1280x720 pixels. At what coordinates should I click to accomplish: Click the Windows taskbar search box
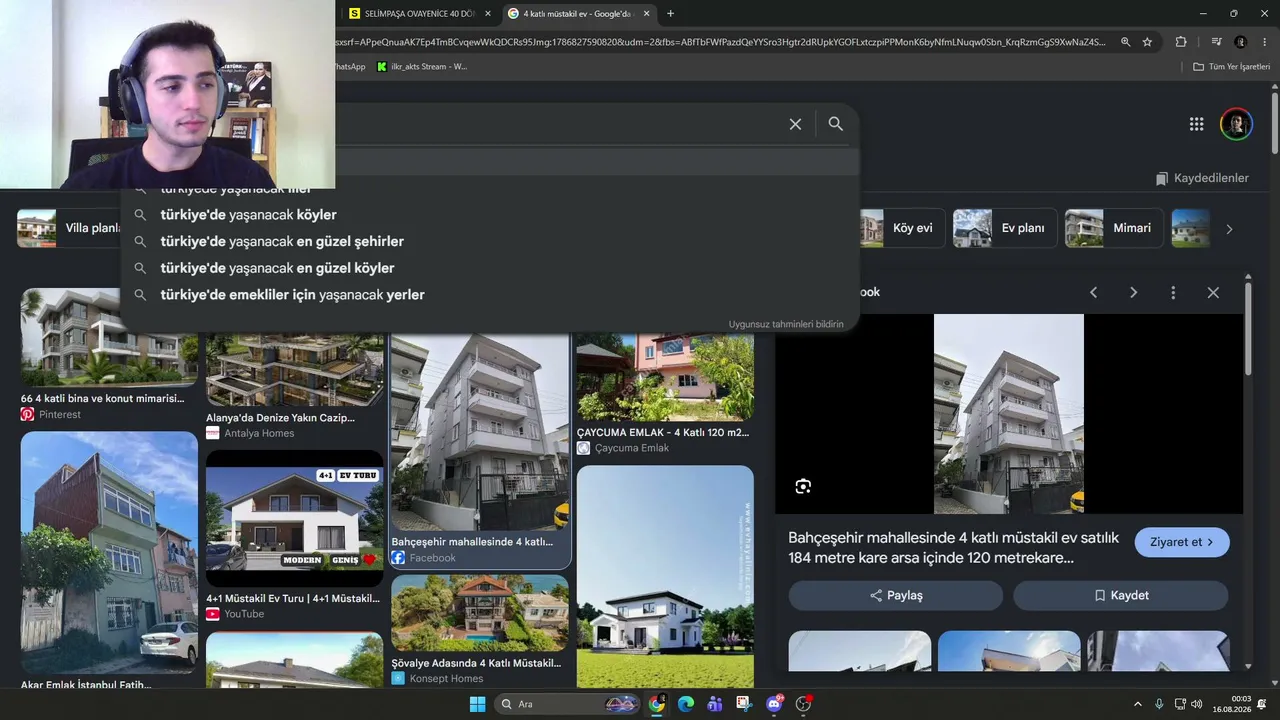click(568, 704)
